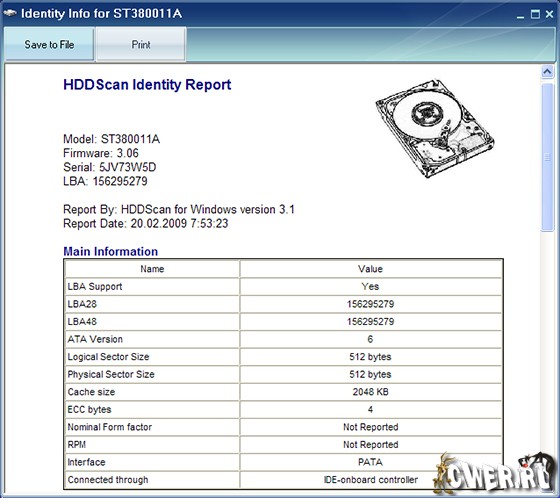This screenshot has height=498, width=560.
Task: Click the ATA Version row label
Action: tap(95, 339)
